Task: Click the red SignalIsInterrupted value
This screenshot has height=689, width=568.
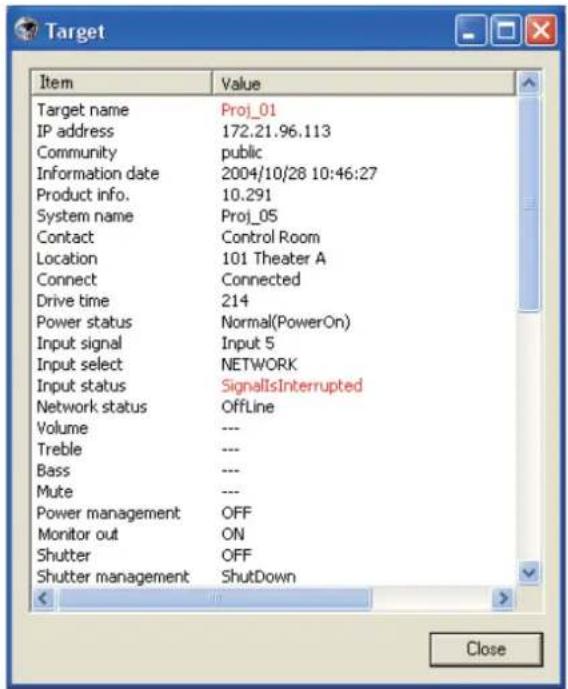Action: point(292,386)
